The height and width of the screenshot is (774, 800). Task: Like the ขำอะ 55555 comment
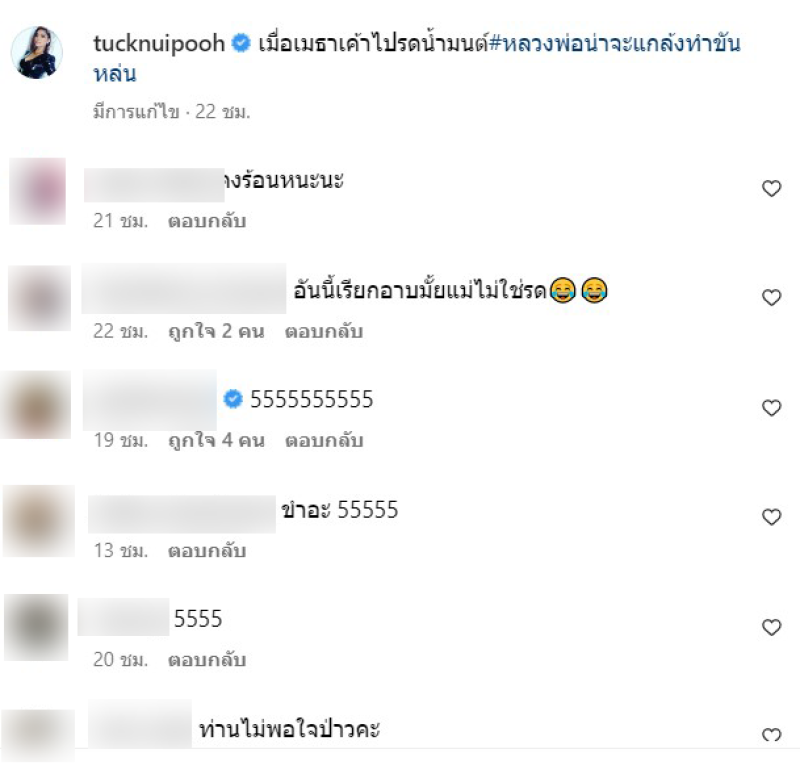(771, 517)
